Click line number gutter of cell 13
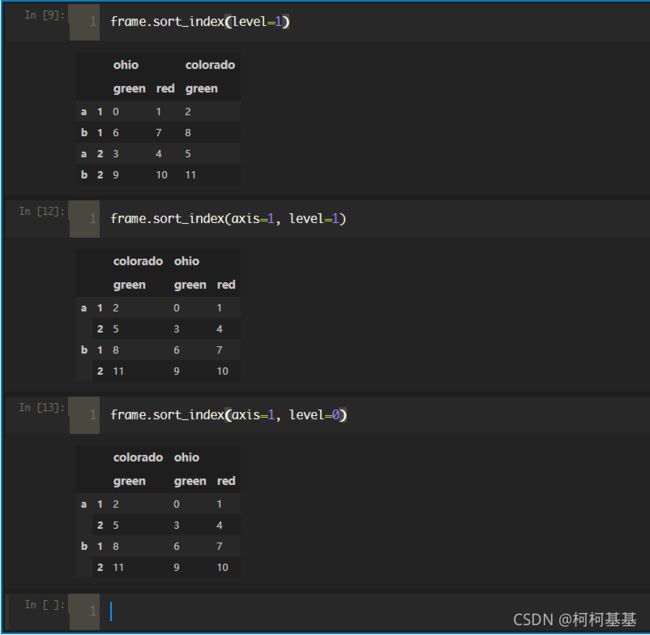The image size is (650, 635). click(85, 415)
